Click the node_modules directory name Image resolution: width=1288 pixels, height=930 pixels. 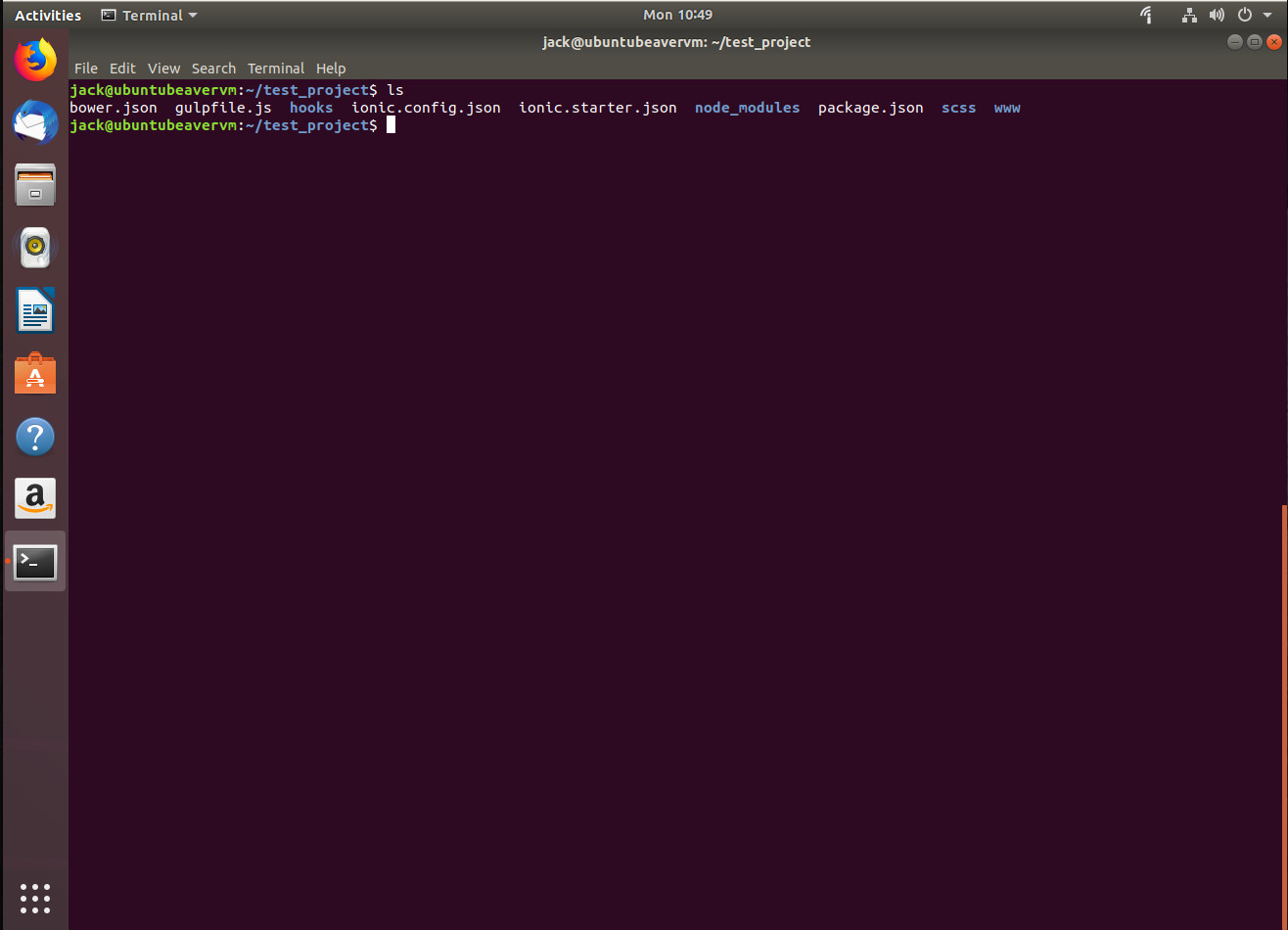(x=748, y=108)
